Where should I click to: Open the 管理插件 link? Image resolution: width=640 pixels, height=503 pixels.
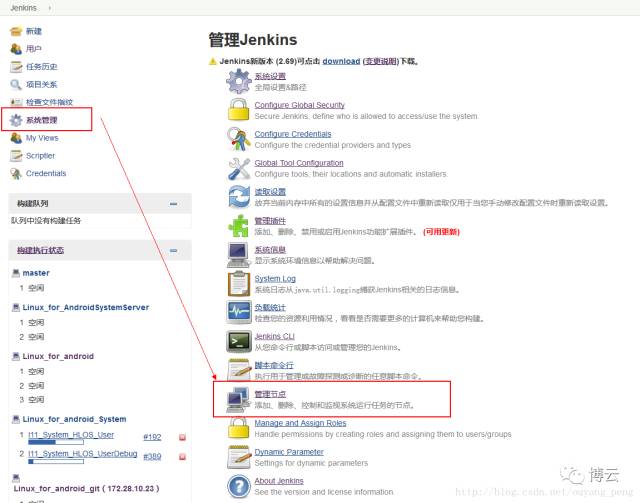coord(270,221)
